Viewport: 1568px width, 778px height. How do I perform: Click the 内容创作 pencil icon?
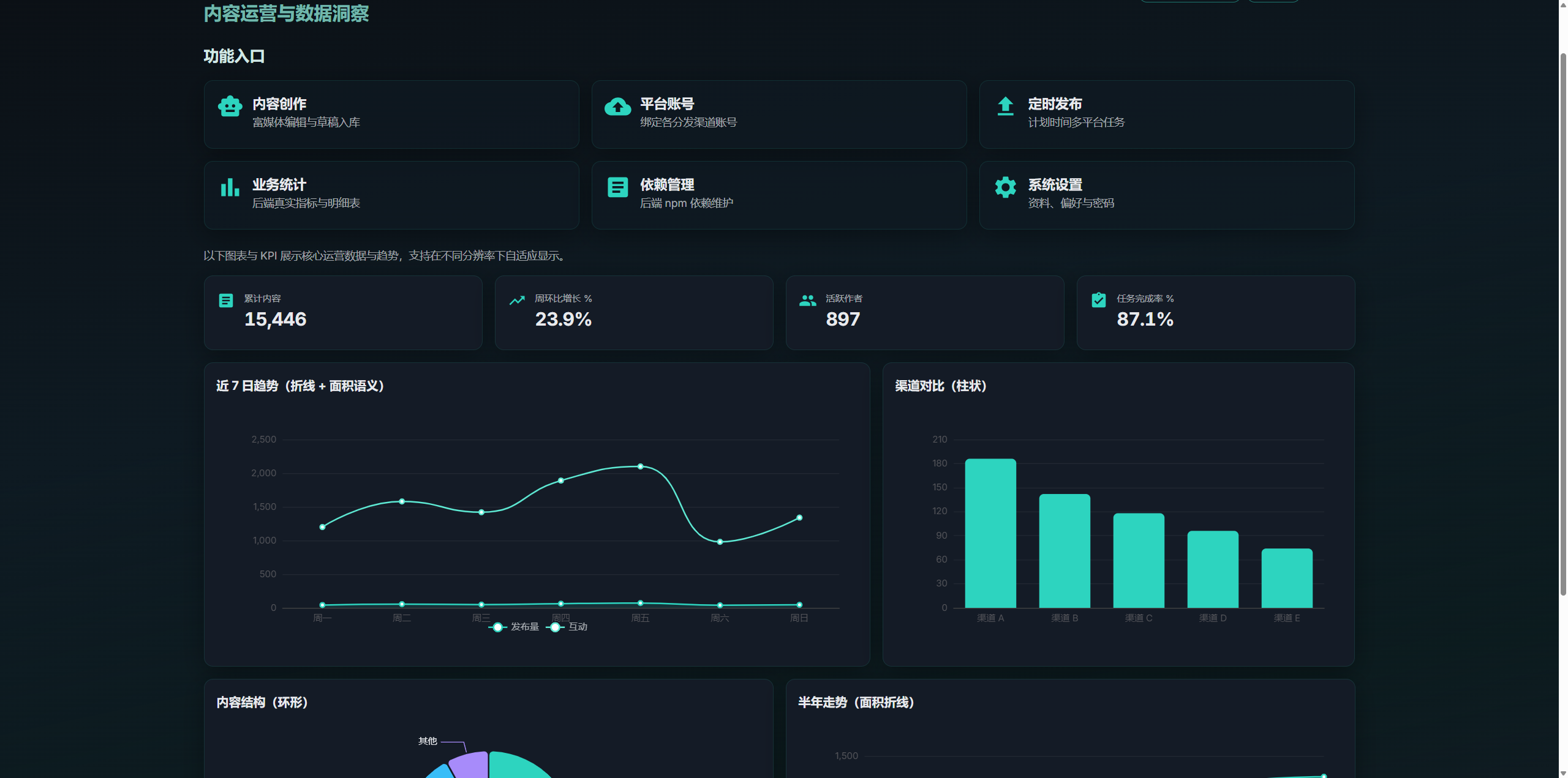[x=230, y=107]
